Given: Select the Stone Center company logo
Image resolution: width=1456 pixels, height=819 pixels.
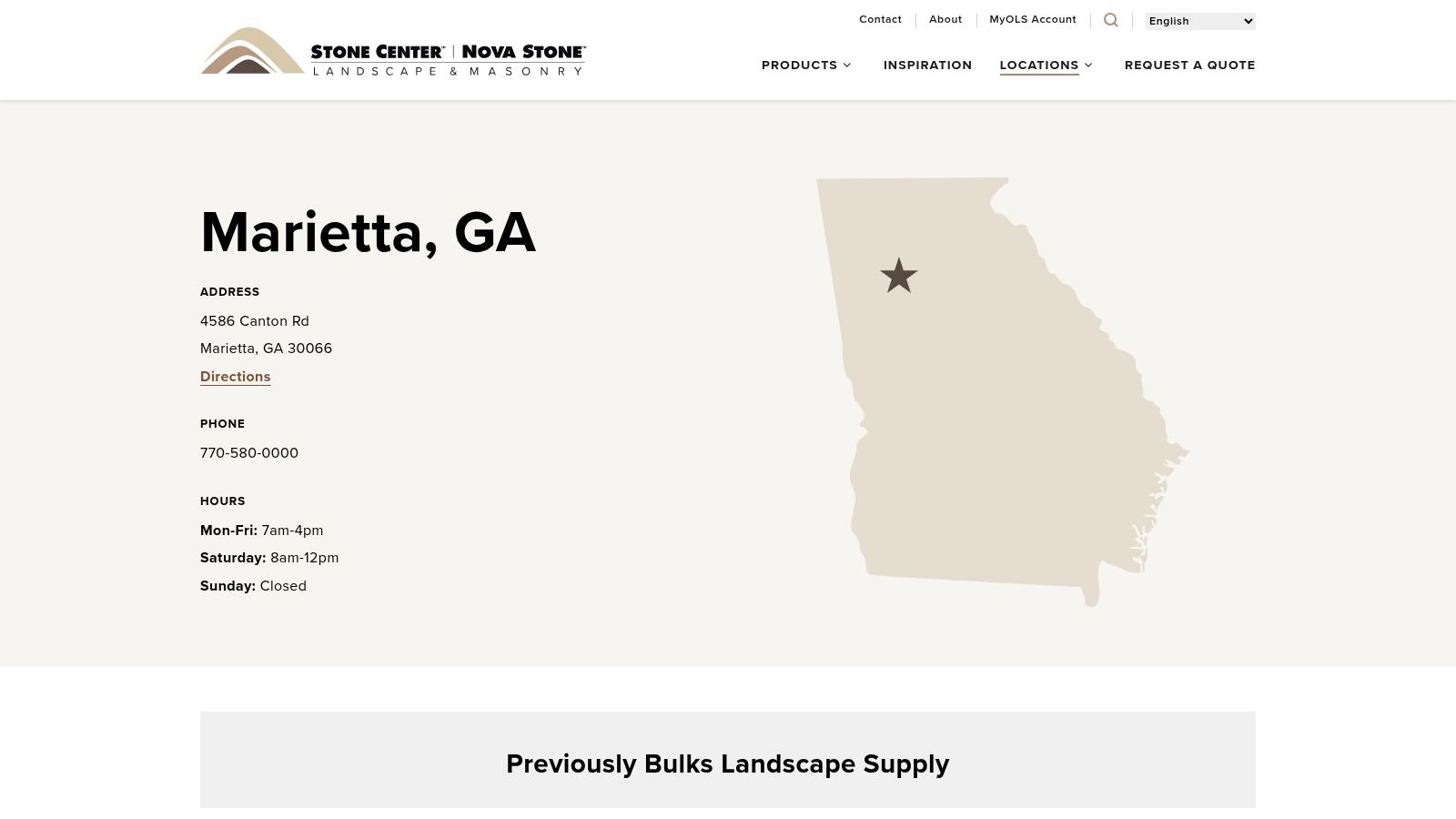Looking at the screenshot, I should point(393,52).
